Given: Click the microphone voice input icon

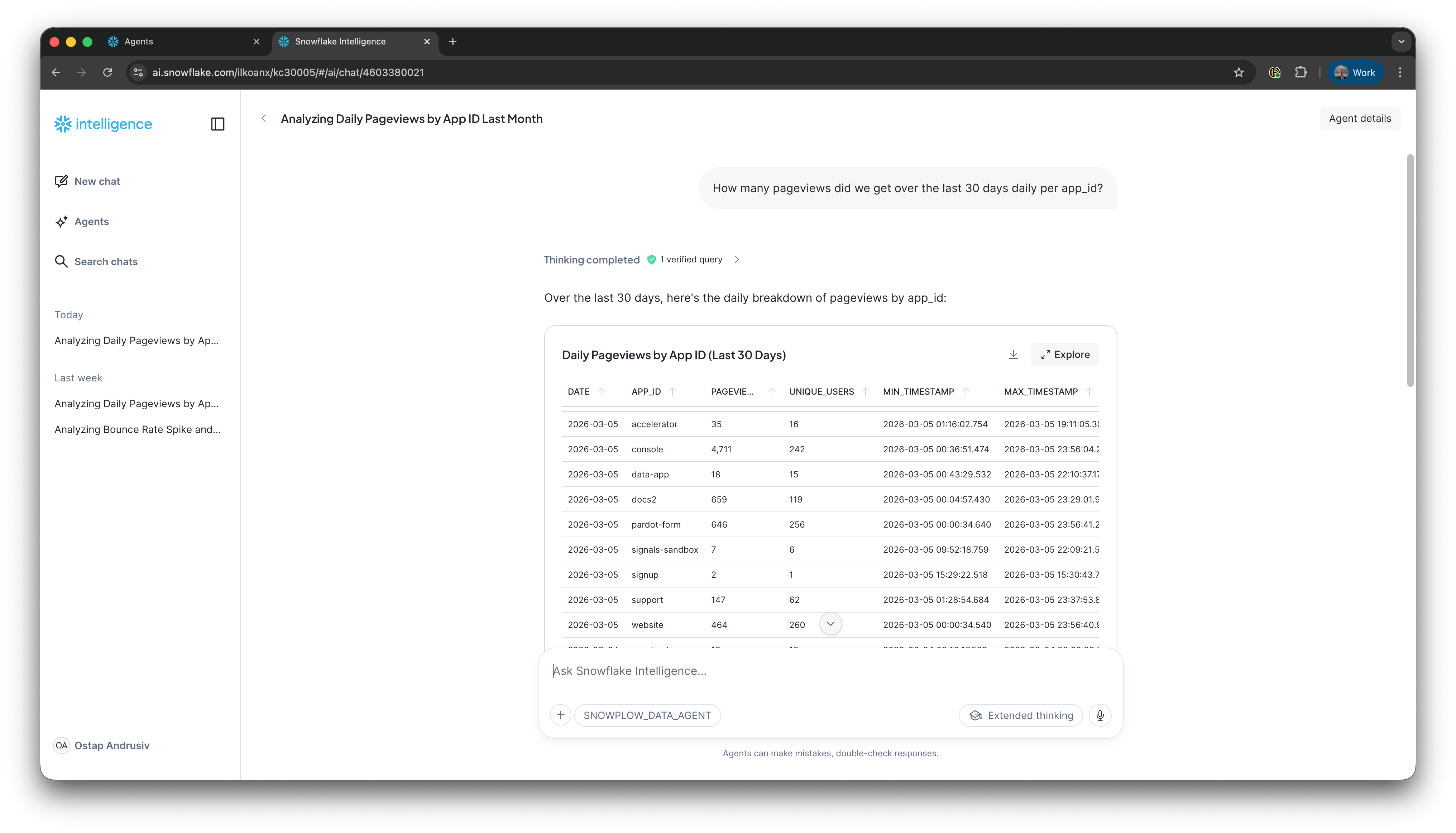Looking at the screenshot, I should 1100,715.
